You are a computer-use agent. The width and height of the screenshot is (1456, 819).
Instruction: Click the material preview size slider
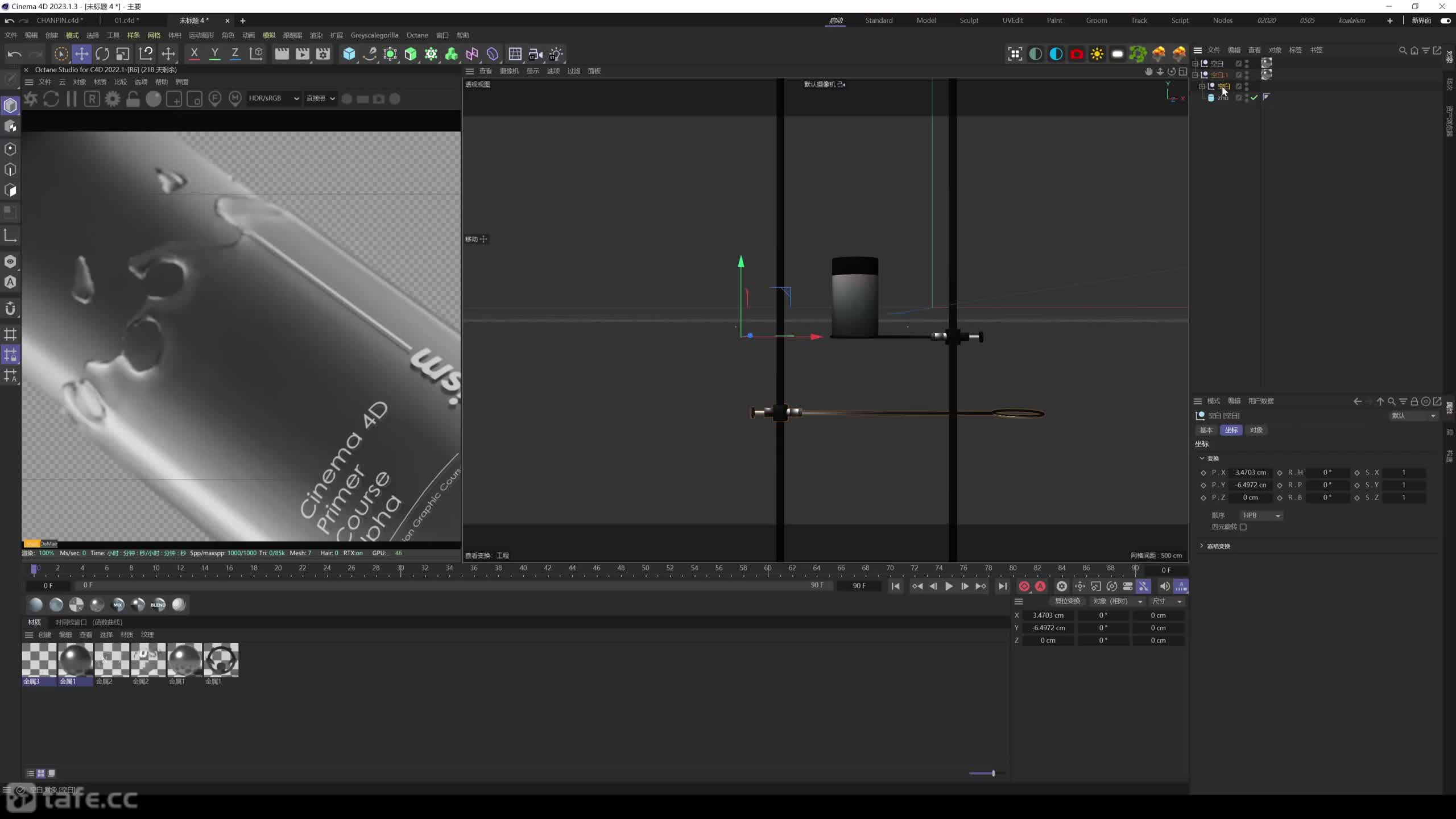987,773
